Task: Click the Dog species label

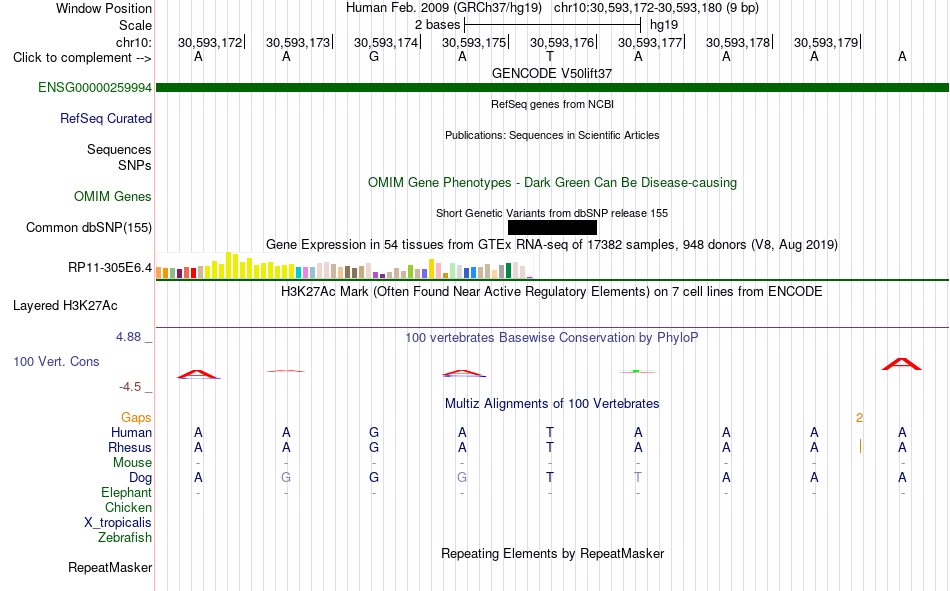Action: (140, 478)
